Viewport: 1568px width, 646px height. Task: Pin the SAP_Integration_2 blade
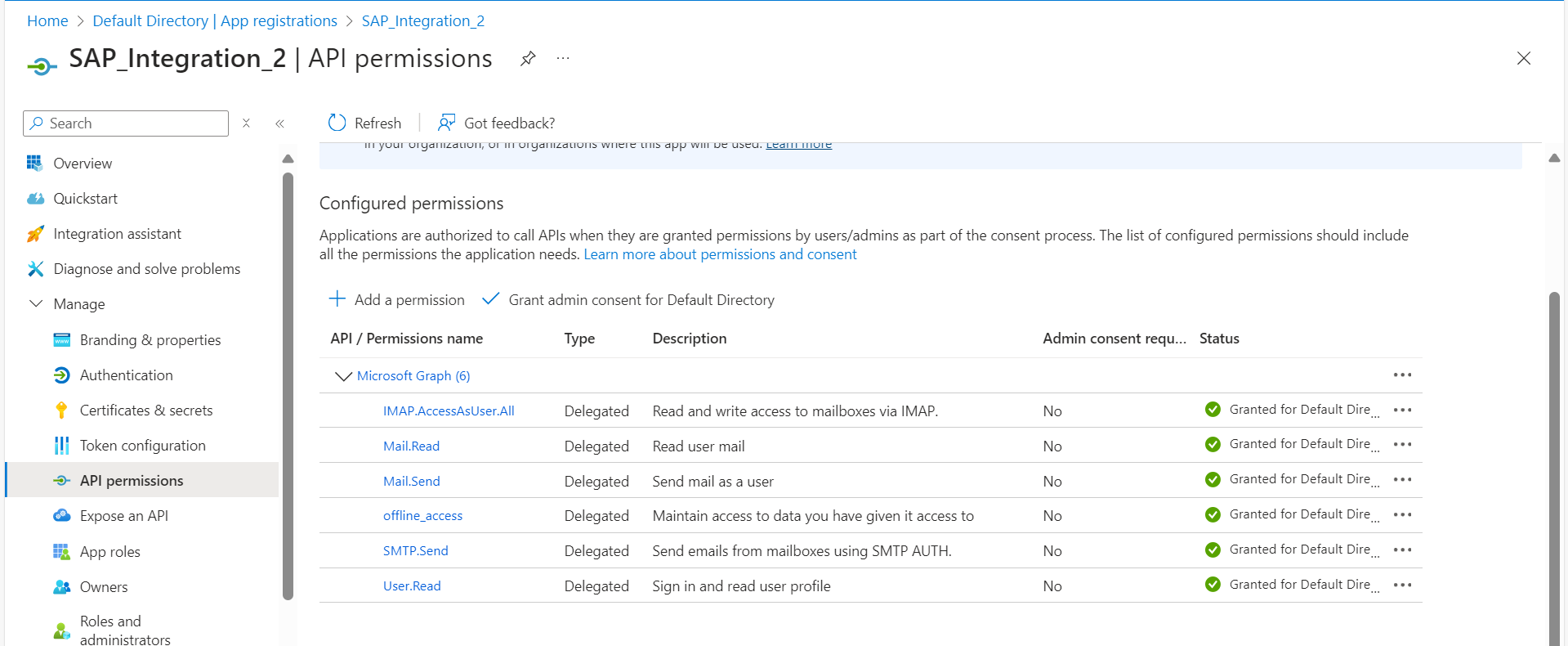coord(528,58)
